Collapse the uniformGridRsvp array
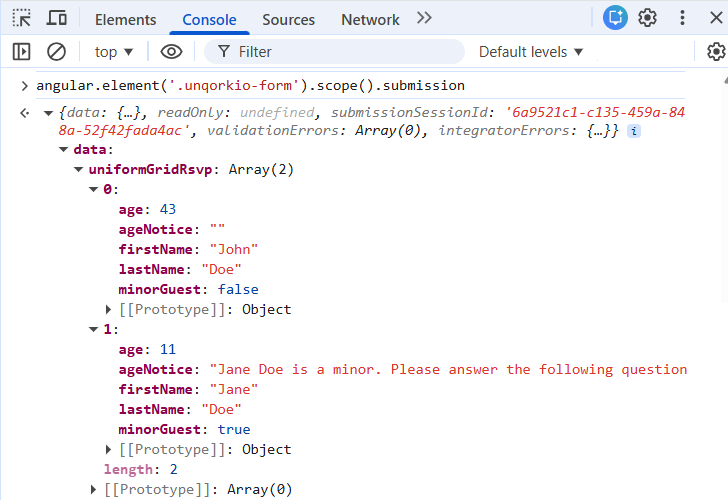728x500 pixels. coord(78,169)
